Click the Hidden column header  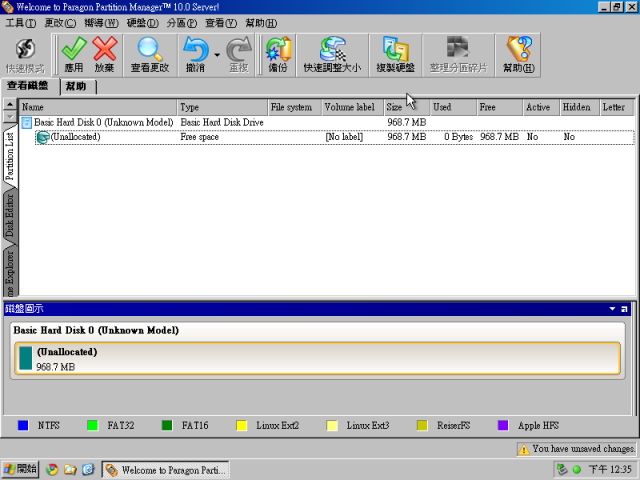pos(580,107)
